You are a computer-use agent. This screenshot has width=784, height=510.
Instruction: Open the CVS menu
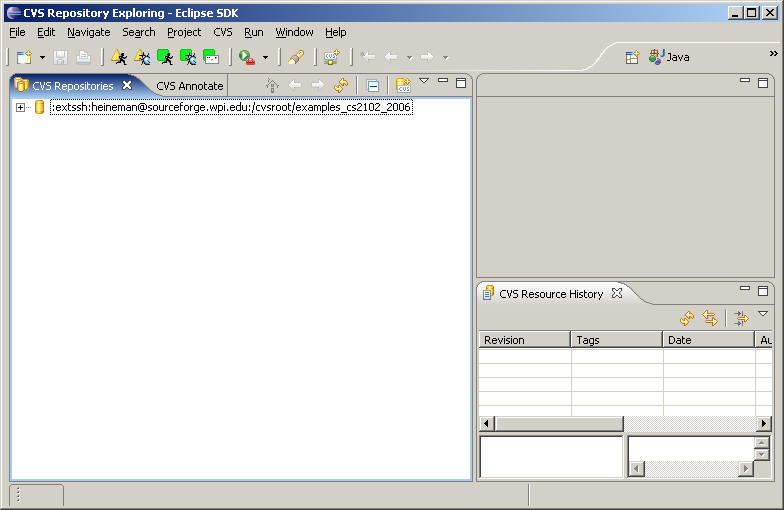tap(223, 32)
